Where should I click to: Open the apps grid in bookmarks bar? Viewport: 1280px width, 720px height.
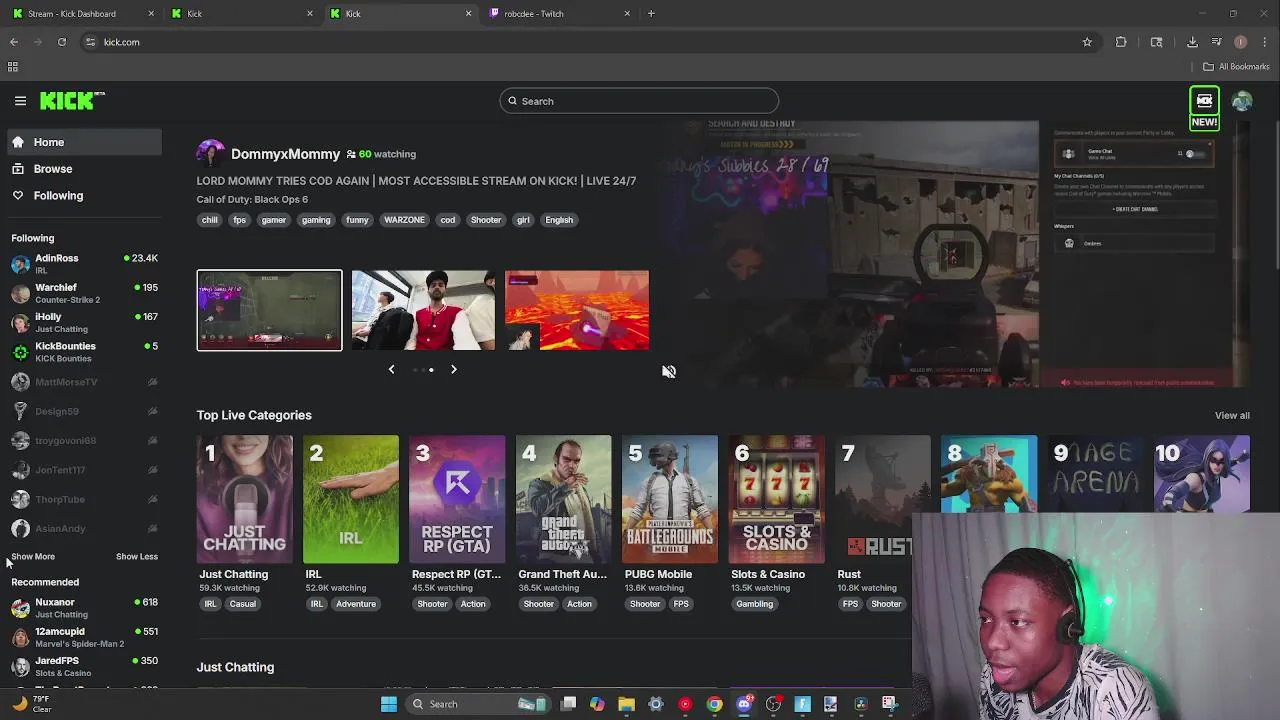point(13,67)
